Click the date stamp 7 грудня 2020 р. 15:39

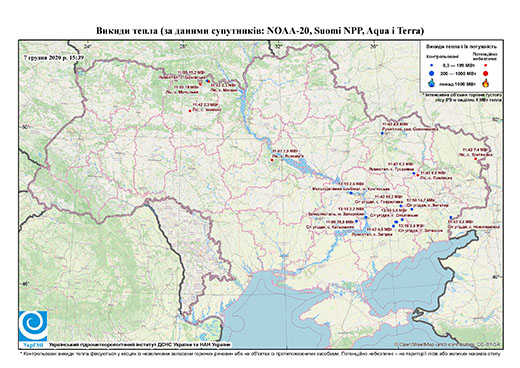click(54, 57)
